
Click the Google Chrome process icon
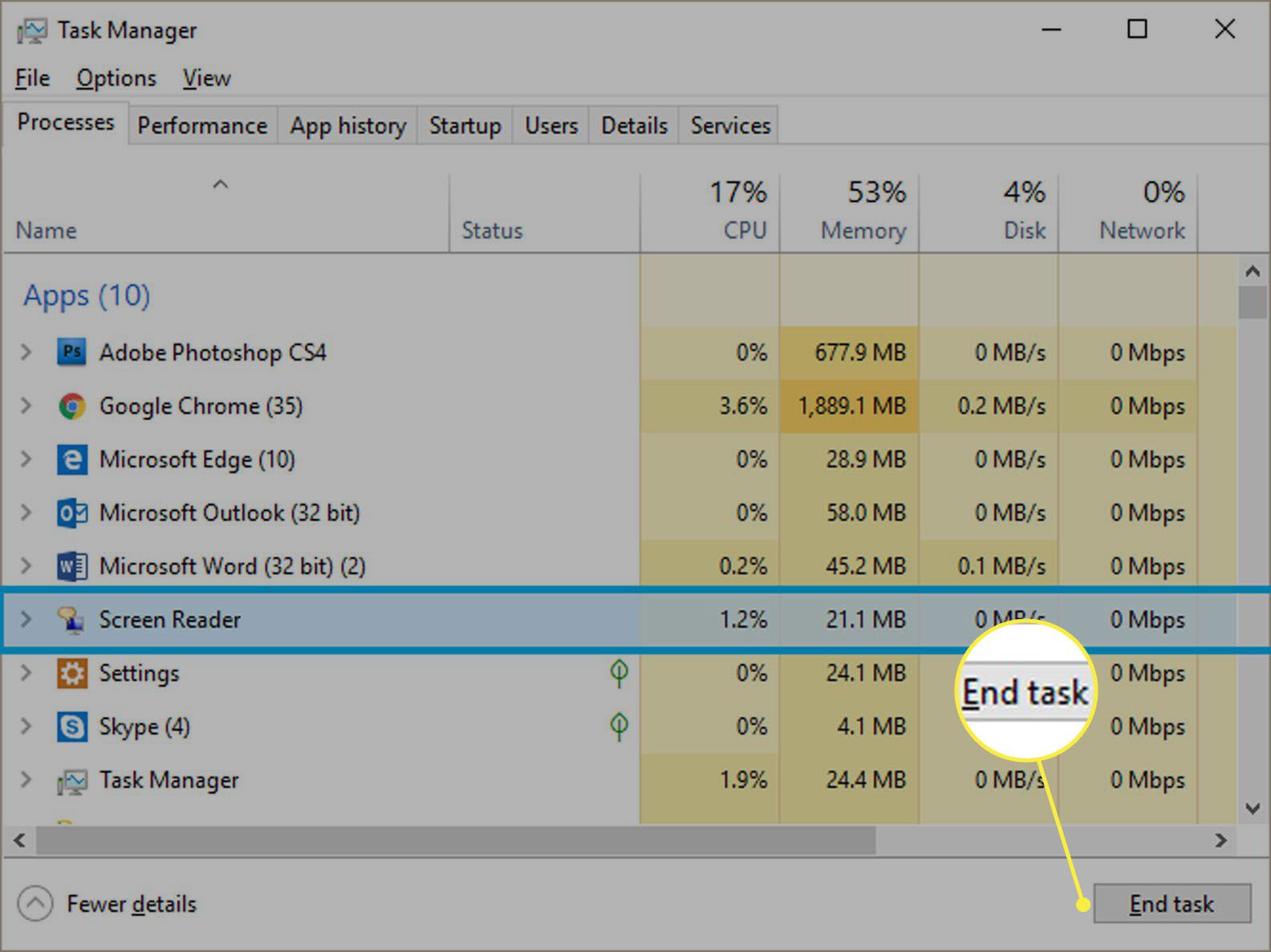click(x=71, y=406)
